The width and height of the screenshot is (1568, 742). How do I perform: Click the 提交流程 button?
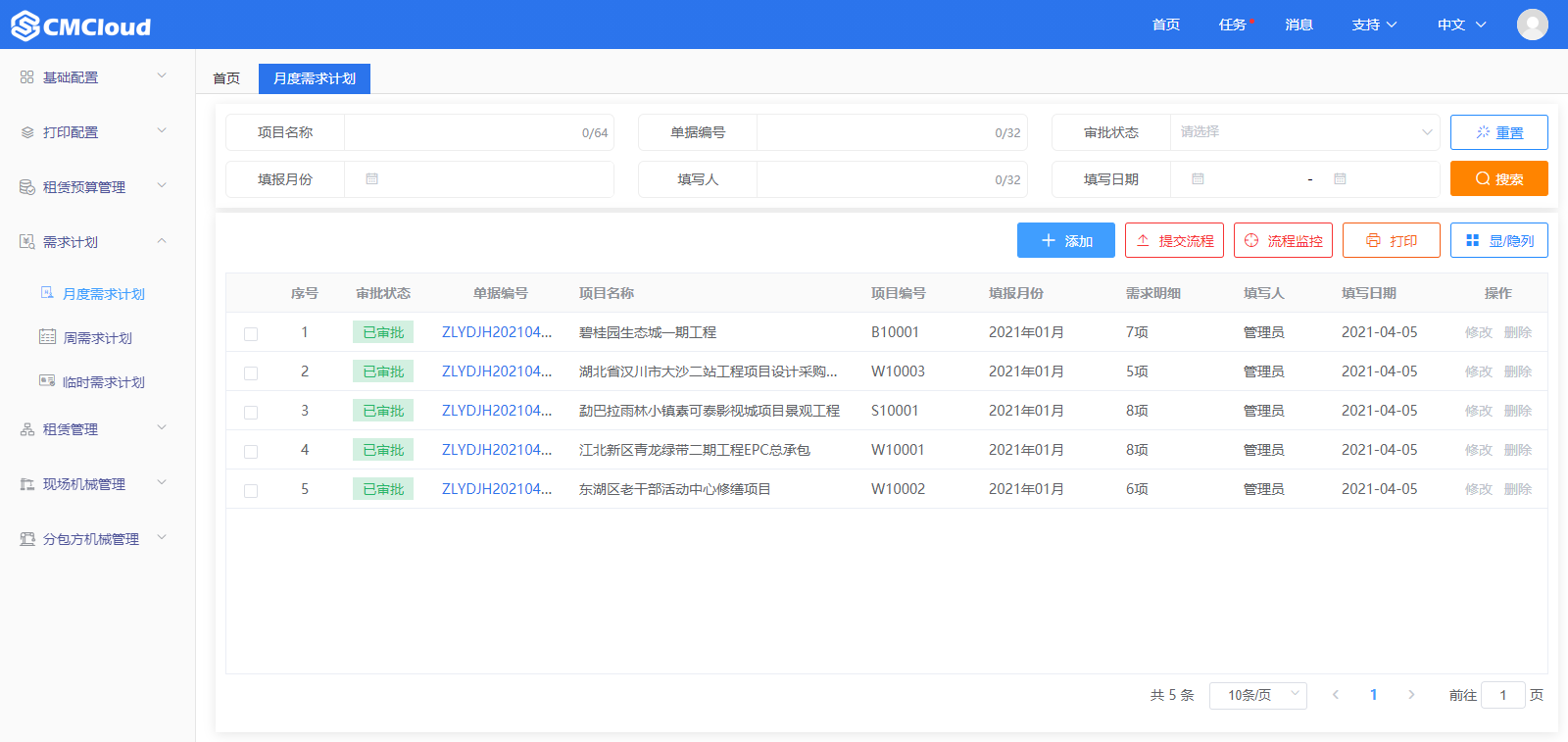1175,240
